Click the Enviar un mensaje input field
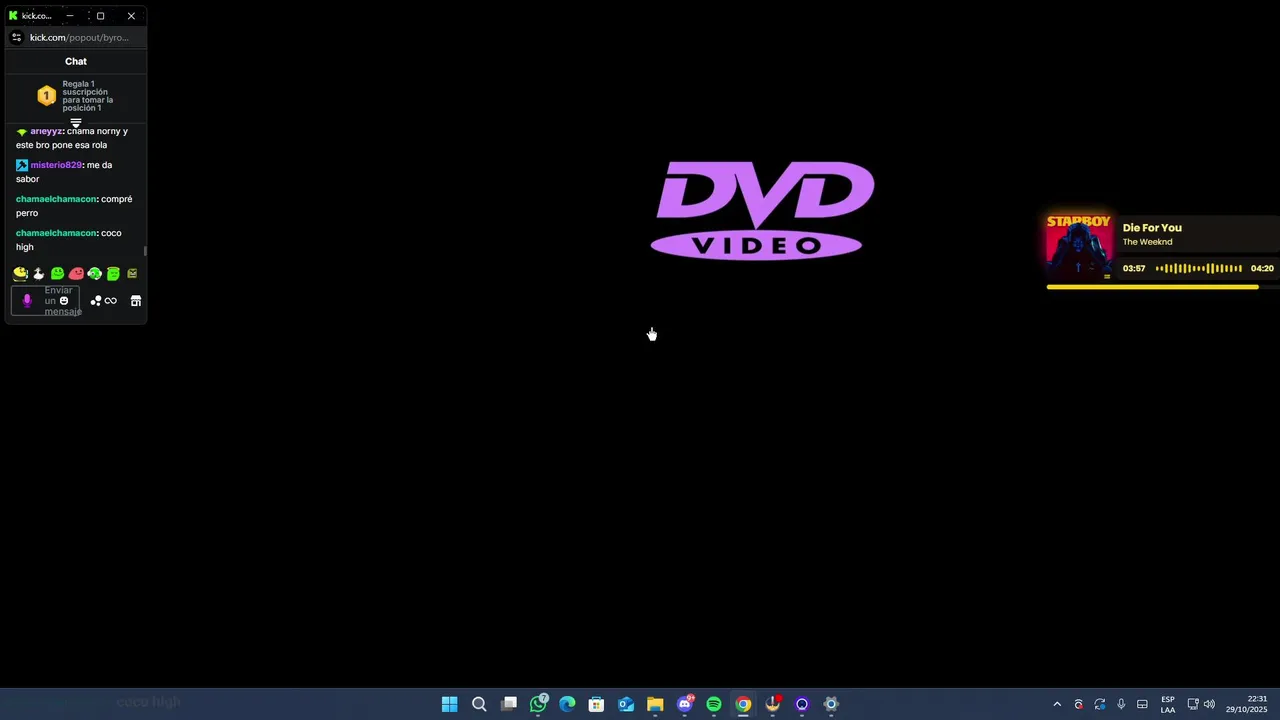1280x720 pixels. coord(46,300)
